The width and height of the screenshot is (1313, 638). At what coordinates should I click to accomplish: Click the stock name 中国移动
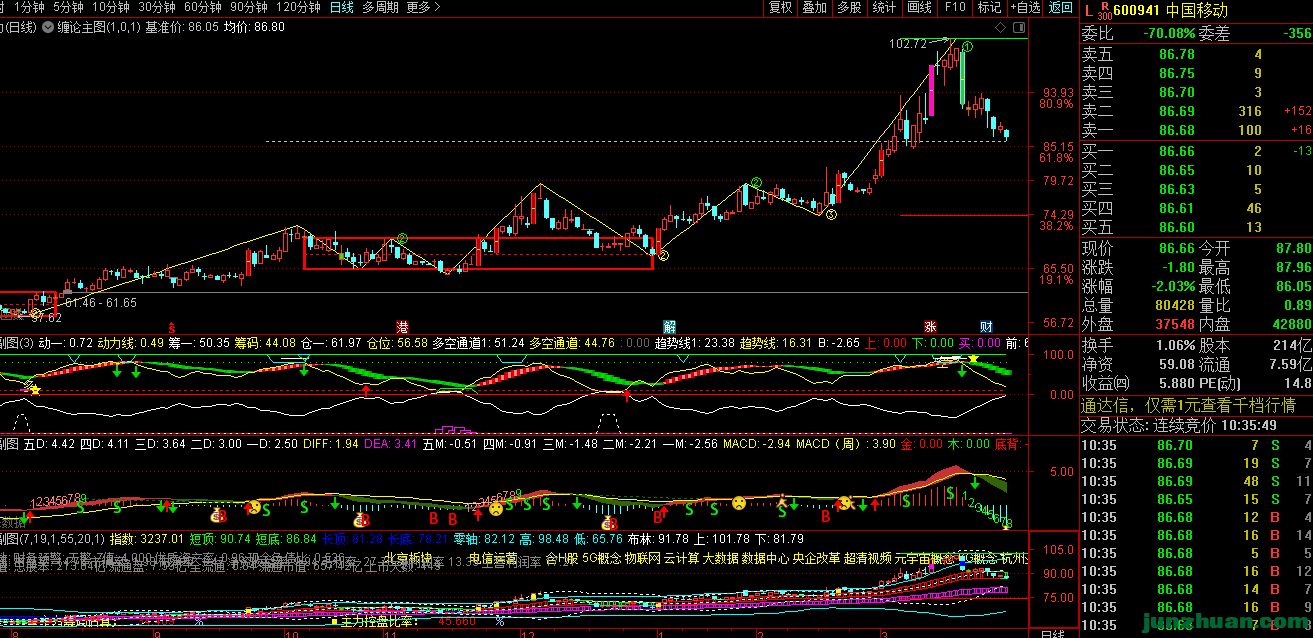pyautogui.click(x=1197, y=10)
